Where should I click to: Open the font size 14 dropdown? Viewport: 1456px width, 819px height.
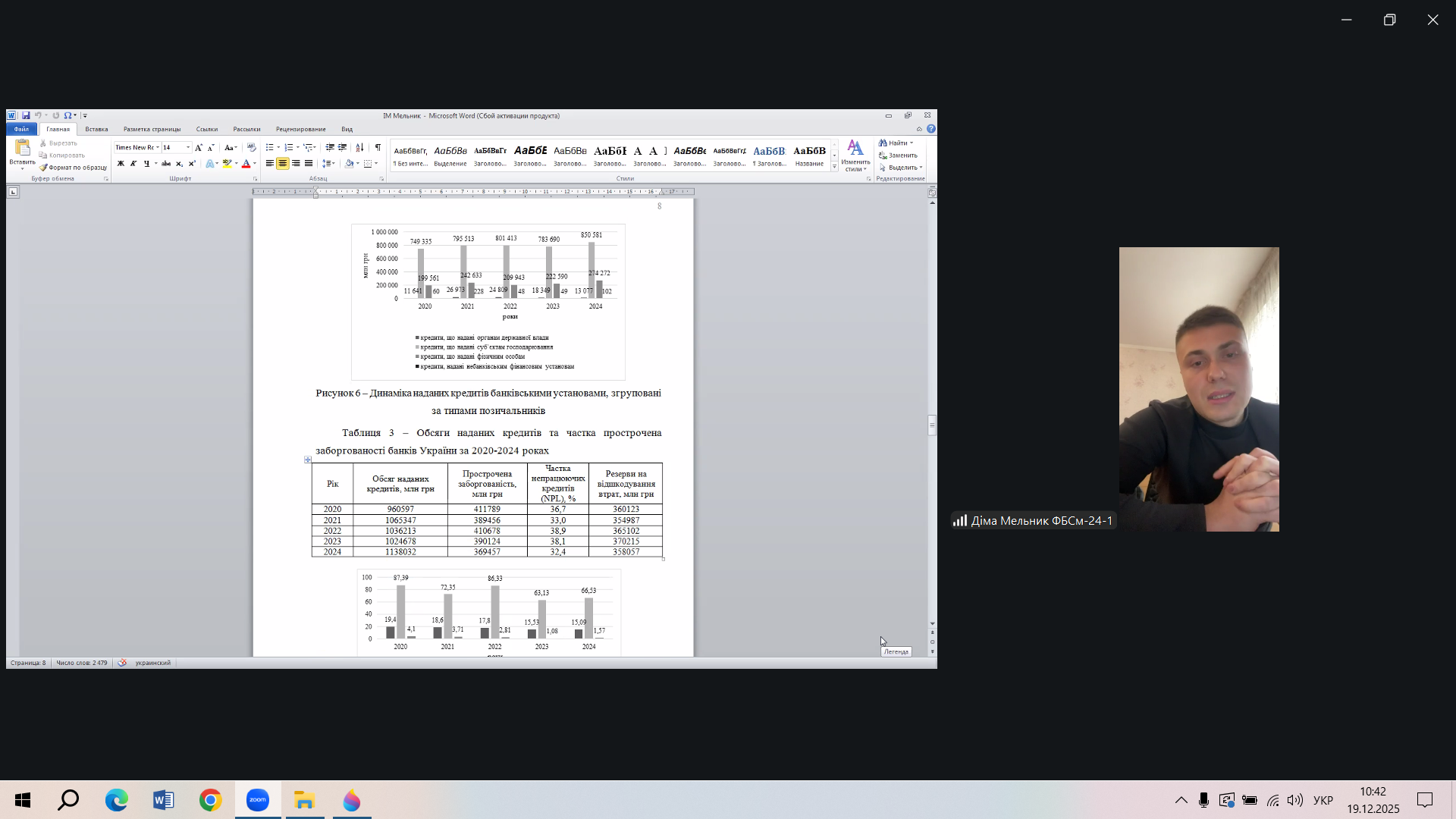188,148
